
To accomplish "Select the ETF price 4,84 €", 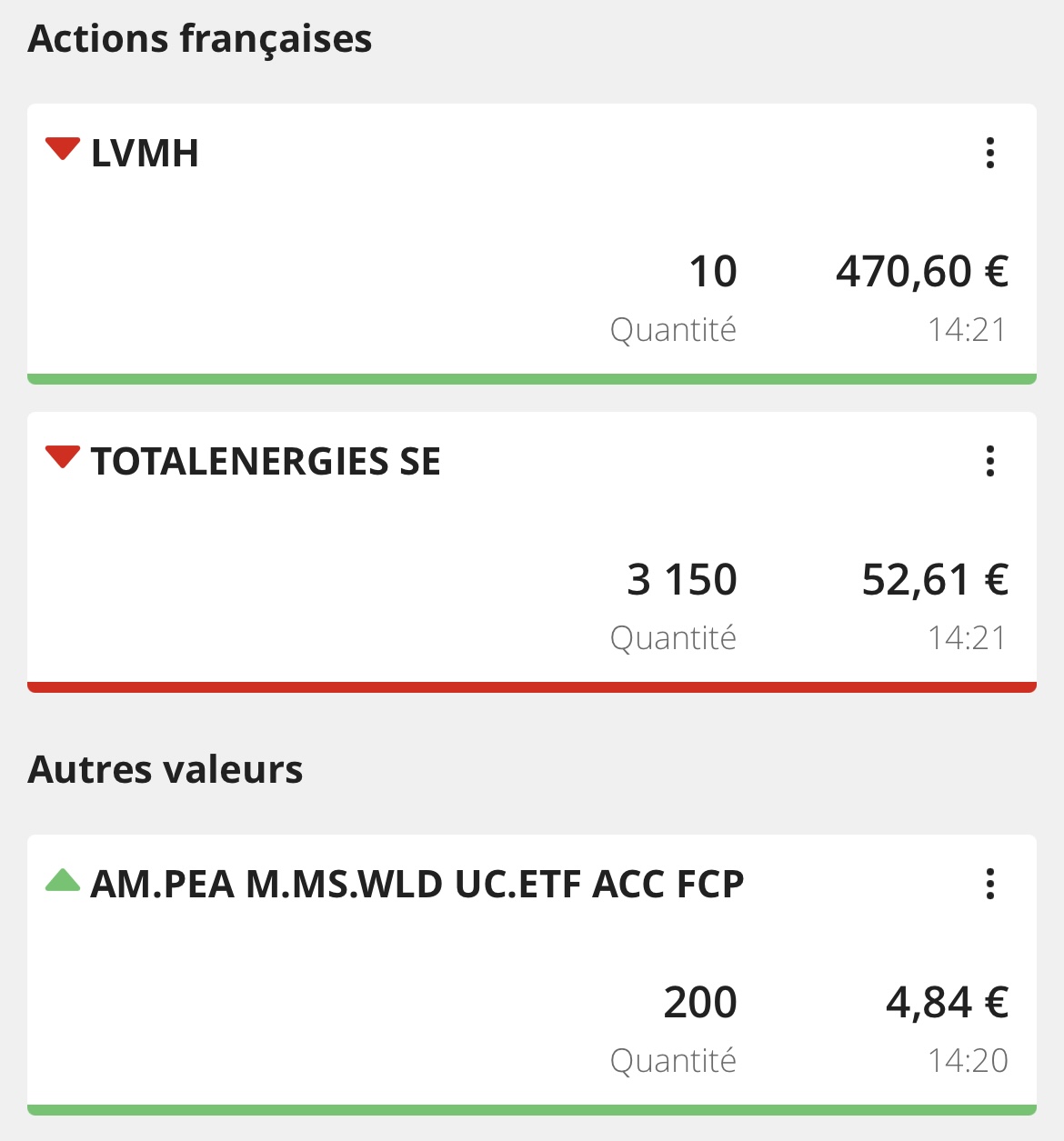I will pos(948,1003).
